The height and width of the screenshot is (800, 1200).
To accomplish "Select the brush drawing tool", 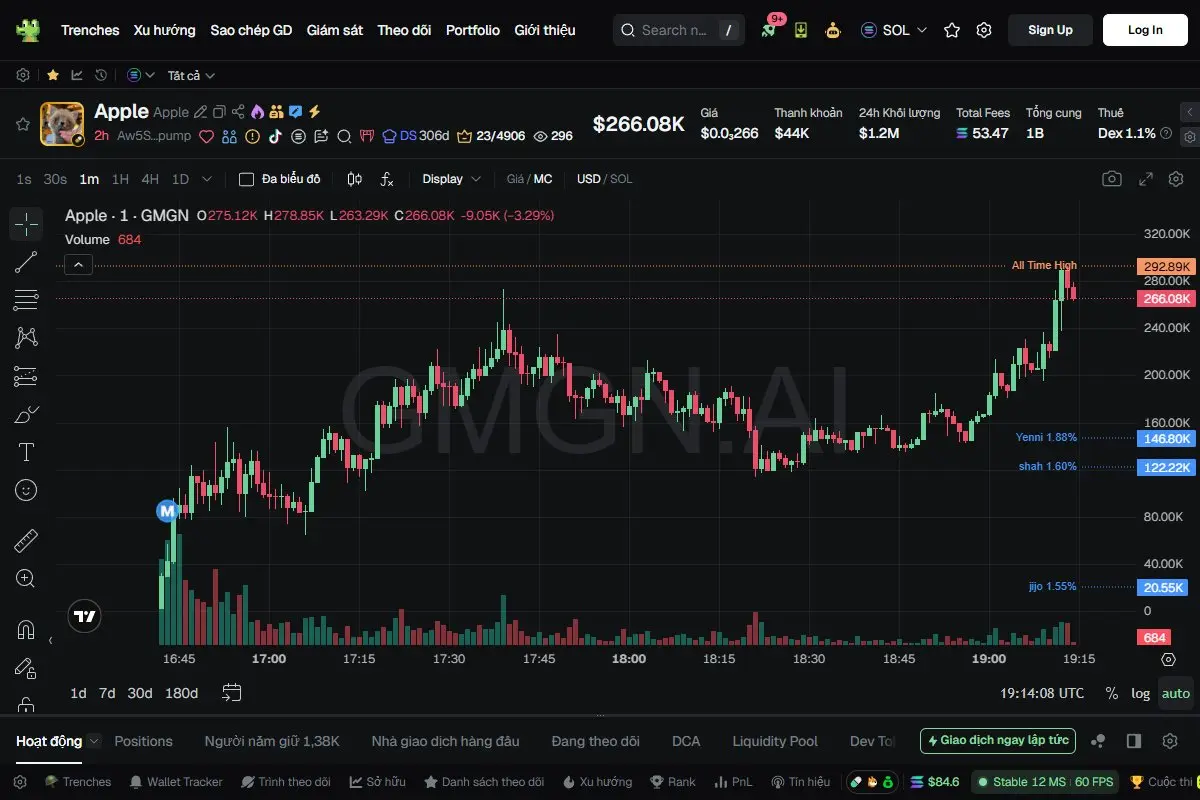I will tap(26, 414).
